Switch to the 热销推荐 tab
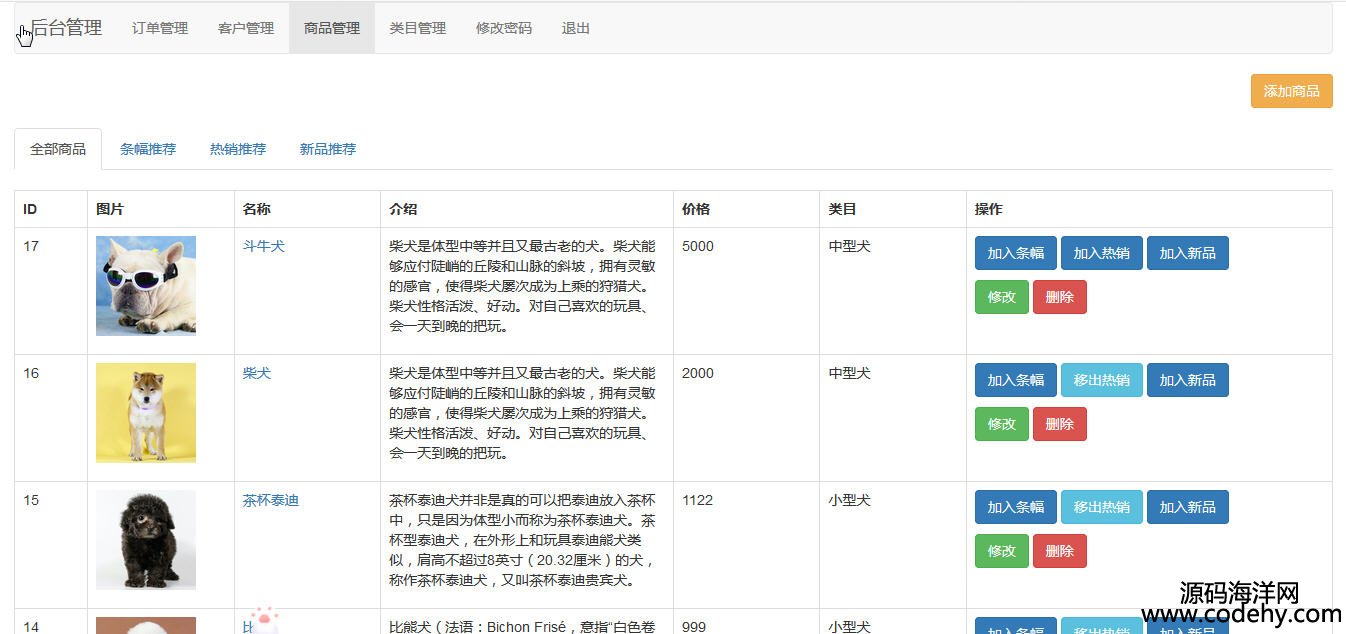 tap(238, 149)
